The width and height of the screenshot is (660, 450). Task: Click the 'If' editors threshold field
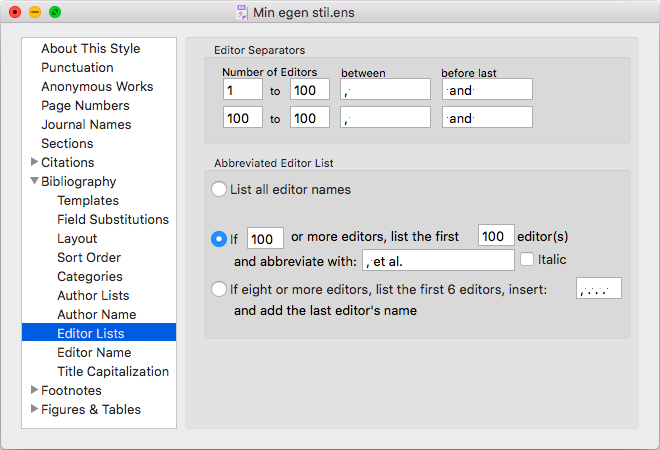(x=266, y=238)
